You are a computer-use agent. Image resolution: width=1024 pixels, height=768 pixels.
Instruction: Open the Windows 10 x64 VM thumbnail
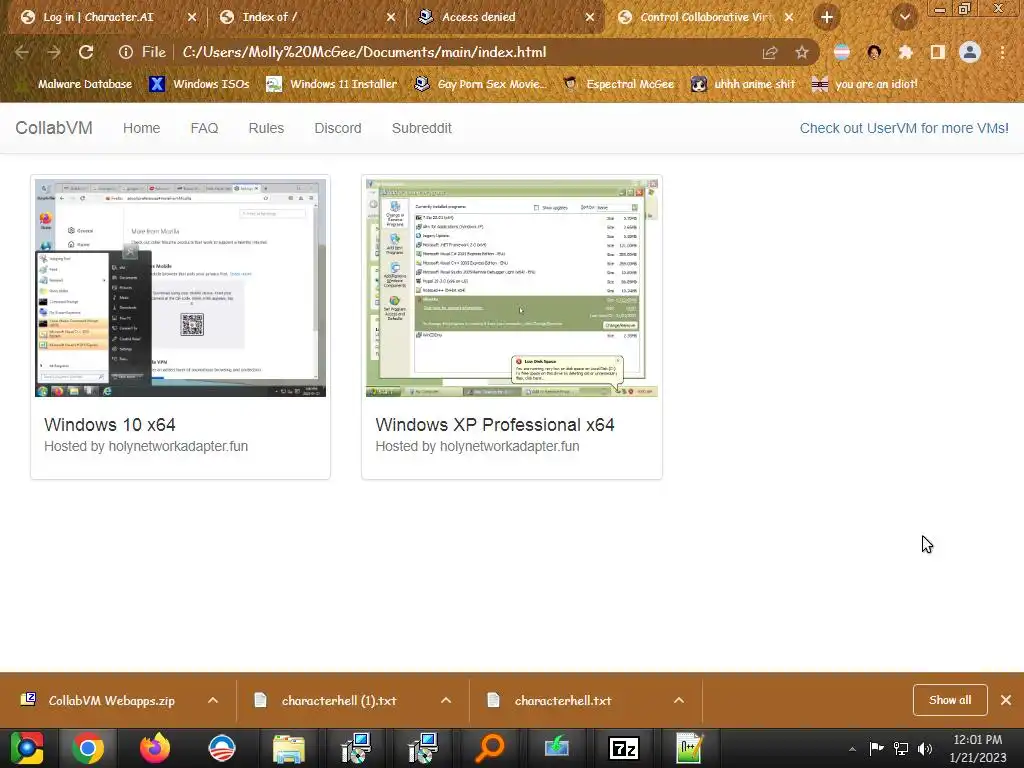[180, 288]
